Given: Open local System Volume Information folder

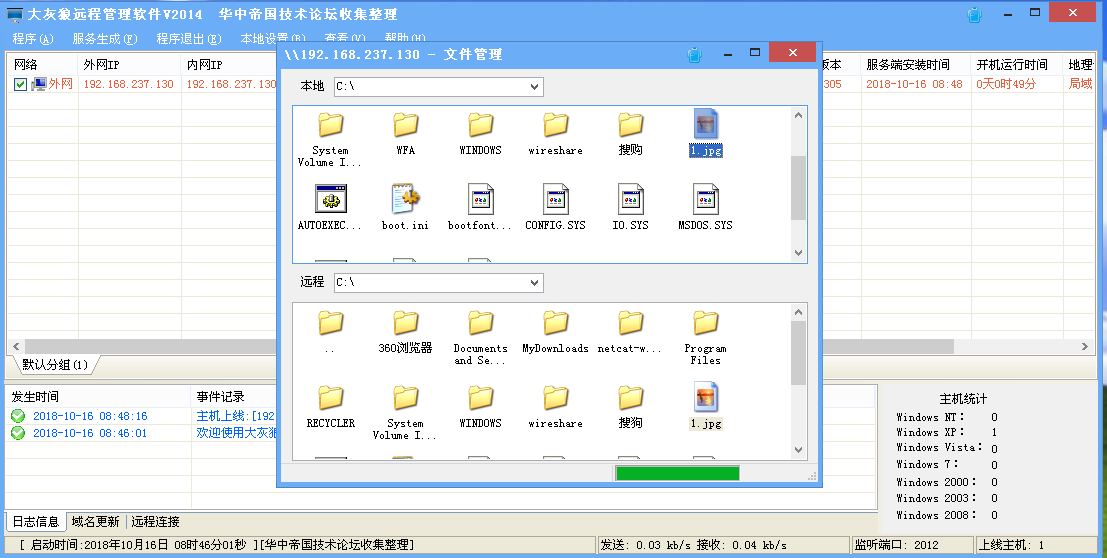Looking at the screenshot, I should (330, 138).
